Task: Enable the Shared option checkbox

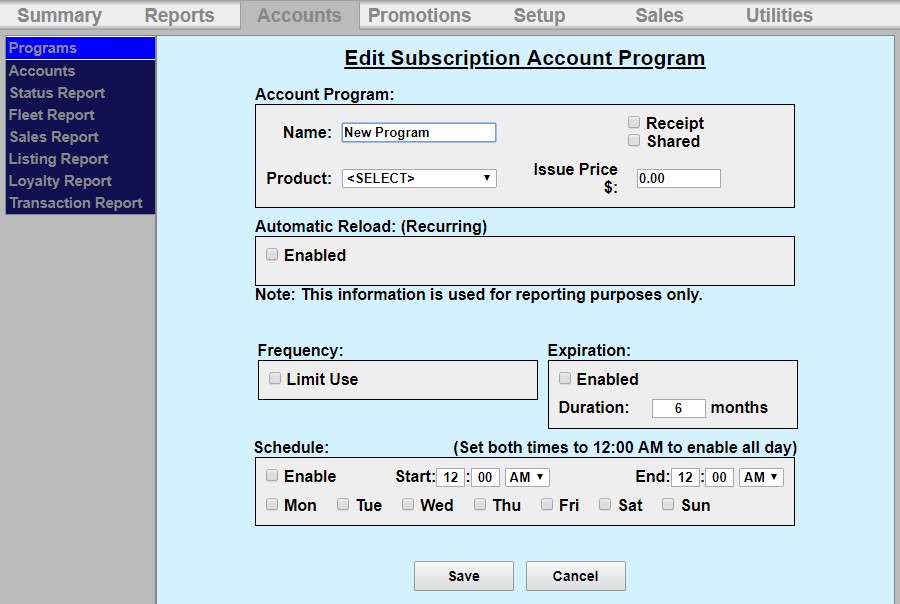Action: click(x=634, y=141)
